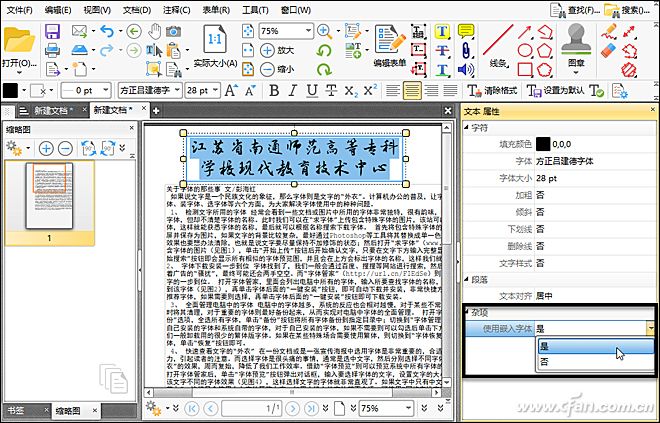Justify text alignment
The height and width of the screenshot is (423, 660).
pyautogui.click(x=450, y=90)
